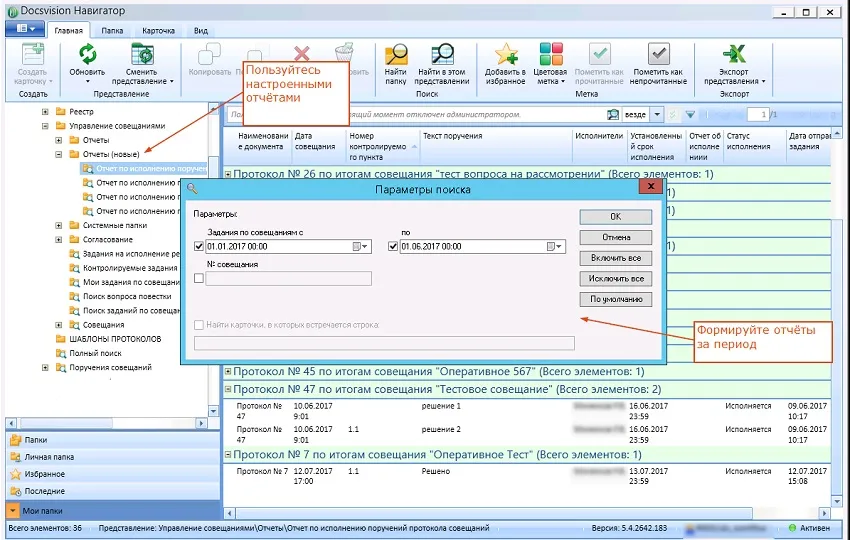
Task: Enable the № совещания checkbox
Action: point(199,279)
